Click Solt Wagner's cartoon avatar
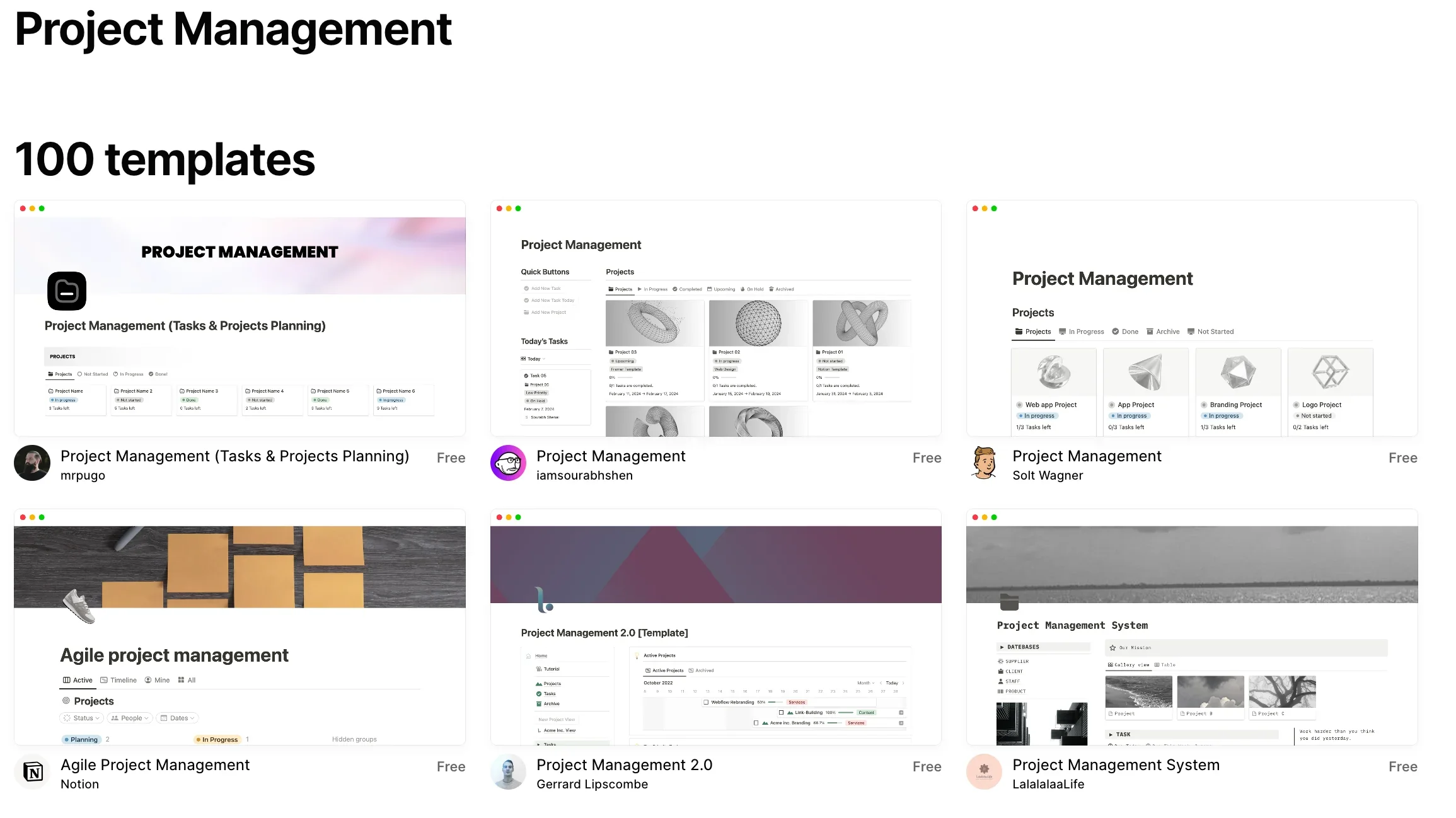The width and height of the screenshot is (1456, 818). [x=984, y=463]
